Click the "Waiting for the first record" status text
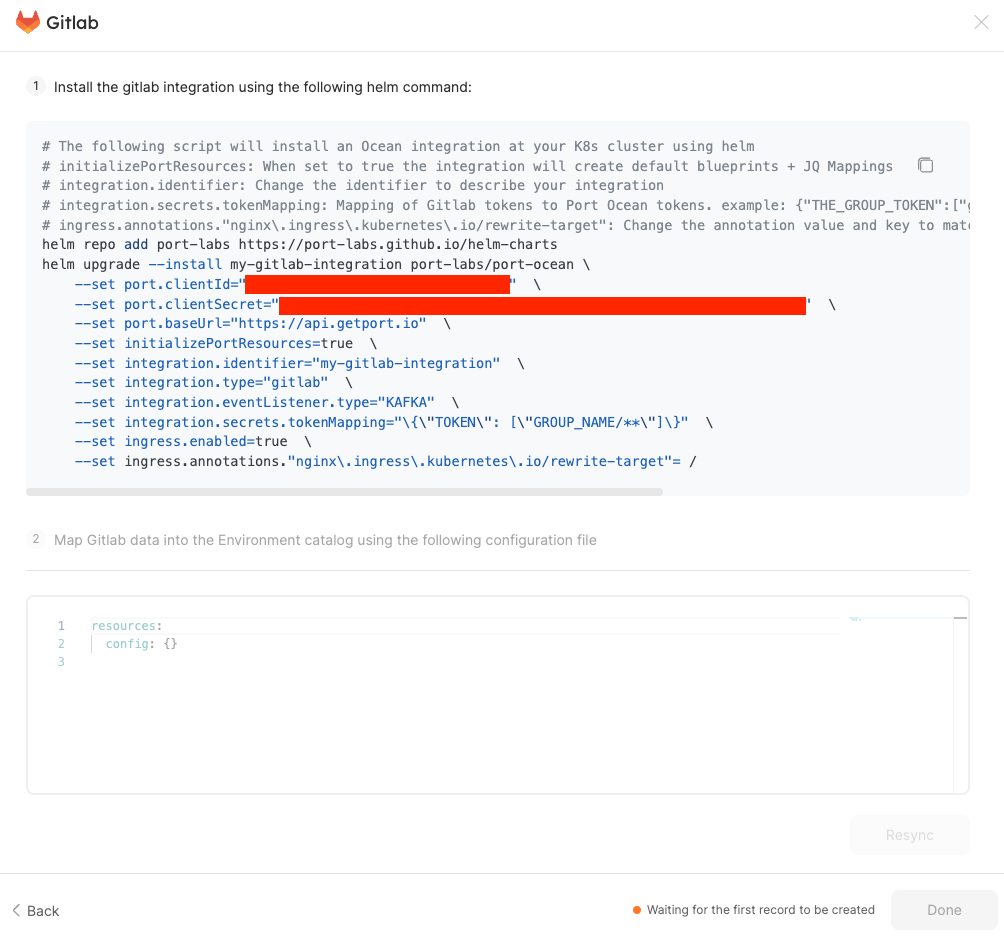Image resolution: width=1004 pixels, height=937 pixels. click(x=760, y=910)
